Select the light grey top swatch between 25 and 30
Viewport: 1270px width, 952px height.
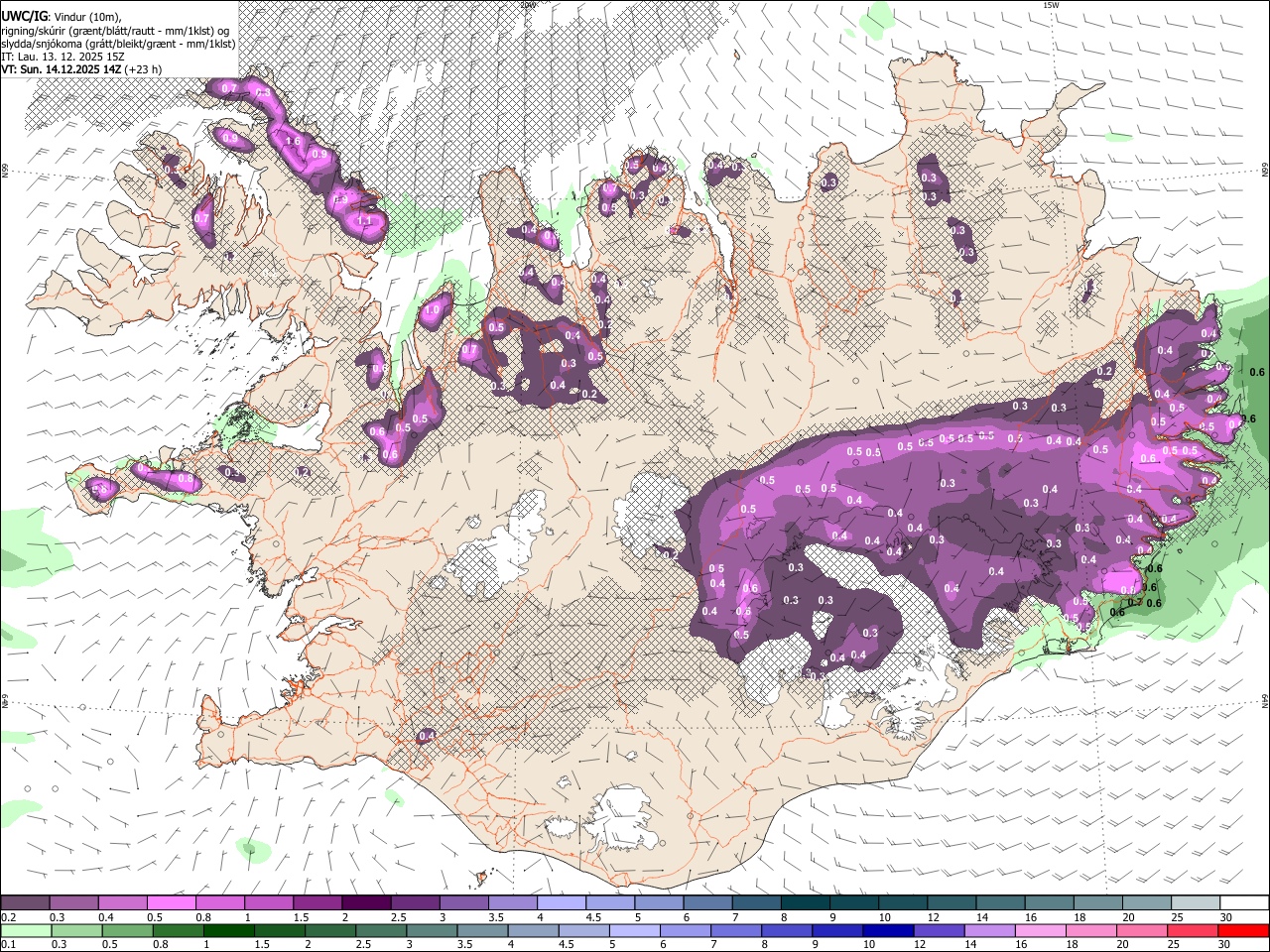(1196, 902)
